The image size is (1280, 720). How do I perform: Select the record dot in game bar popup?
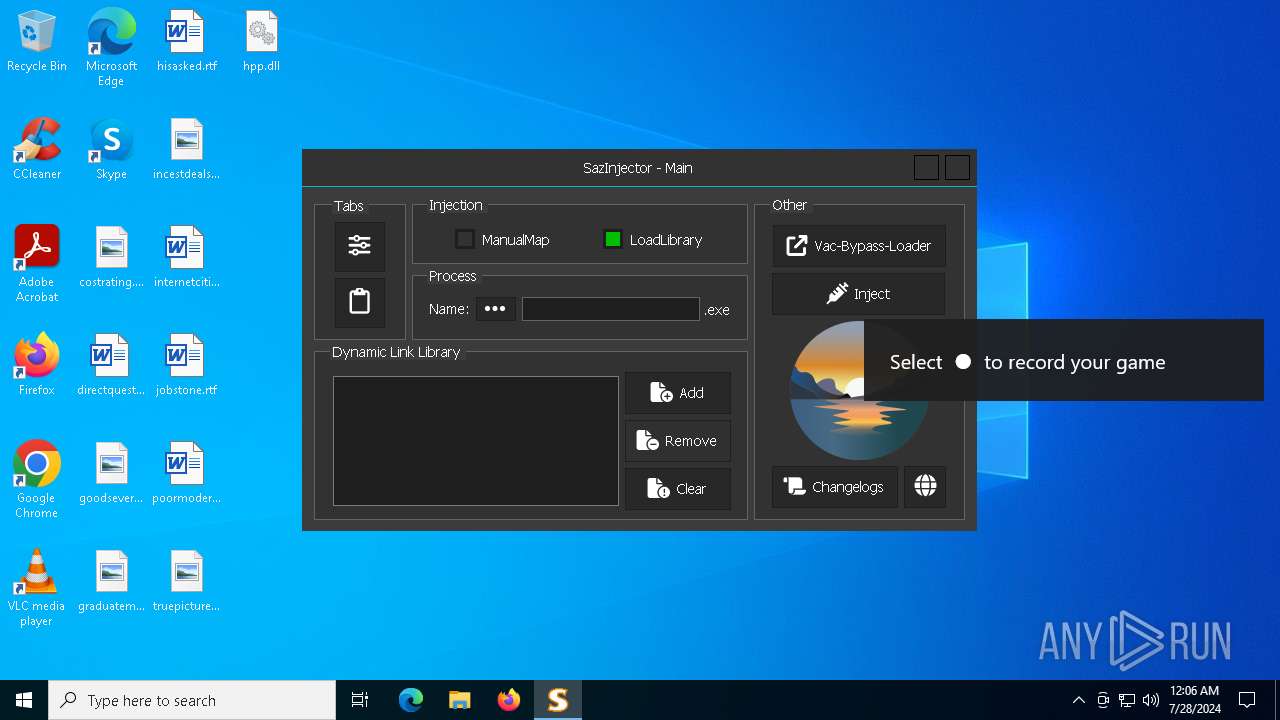[x=963, y=362]
